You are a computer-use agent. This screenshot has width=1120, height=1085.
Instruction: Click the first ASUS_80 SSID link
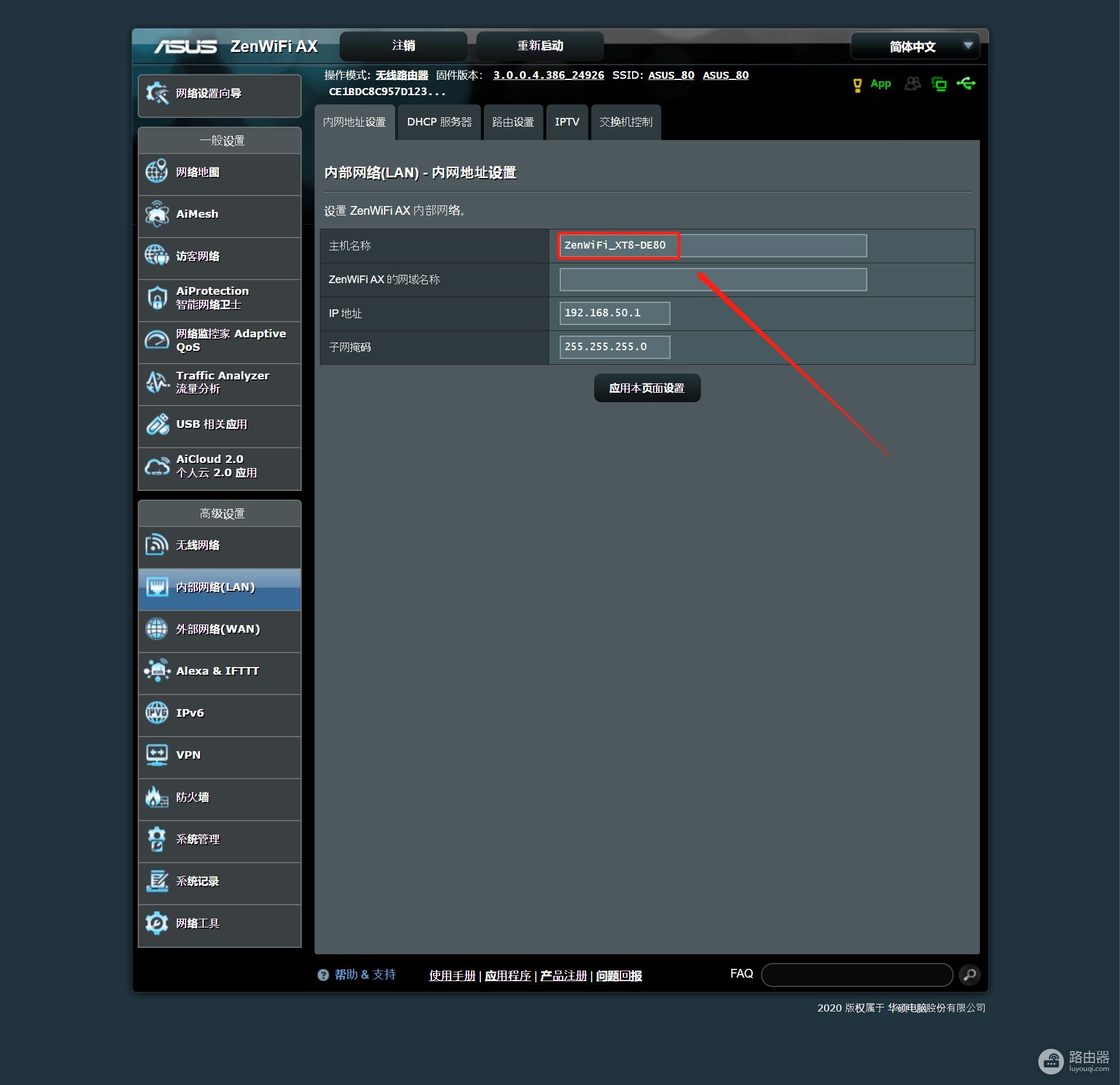tap(671, 75)
